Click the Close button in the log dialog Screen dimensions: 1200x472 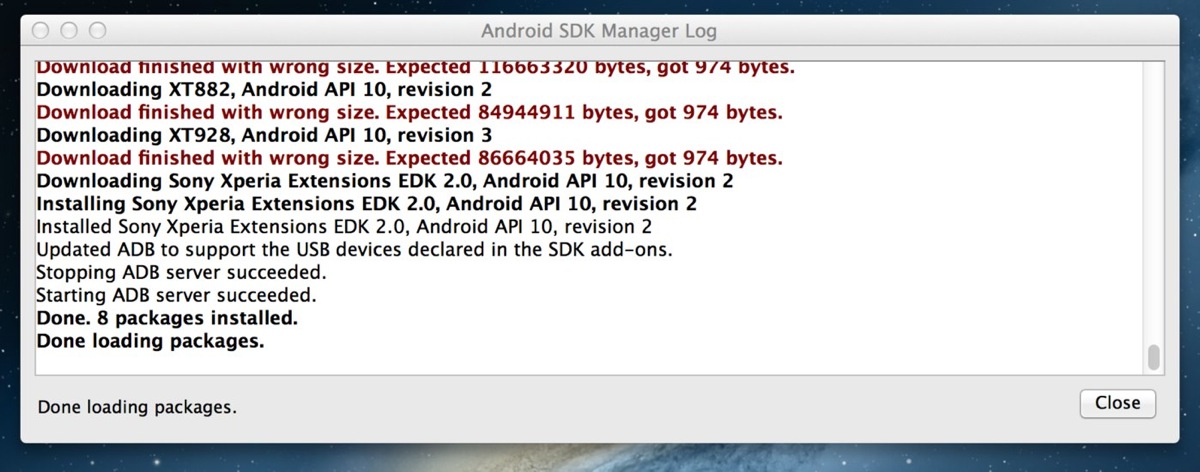click(1117, 403)
